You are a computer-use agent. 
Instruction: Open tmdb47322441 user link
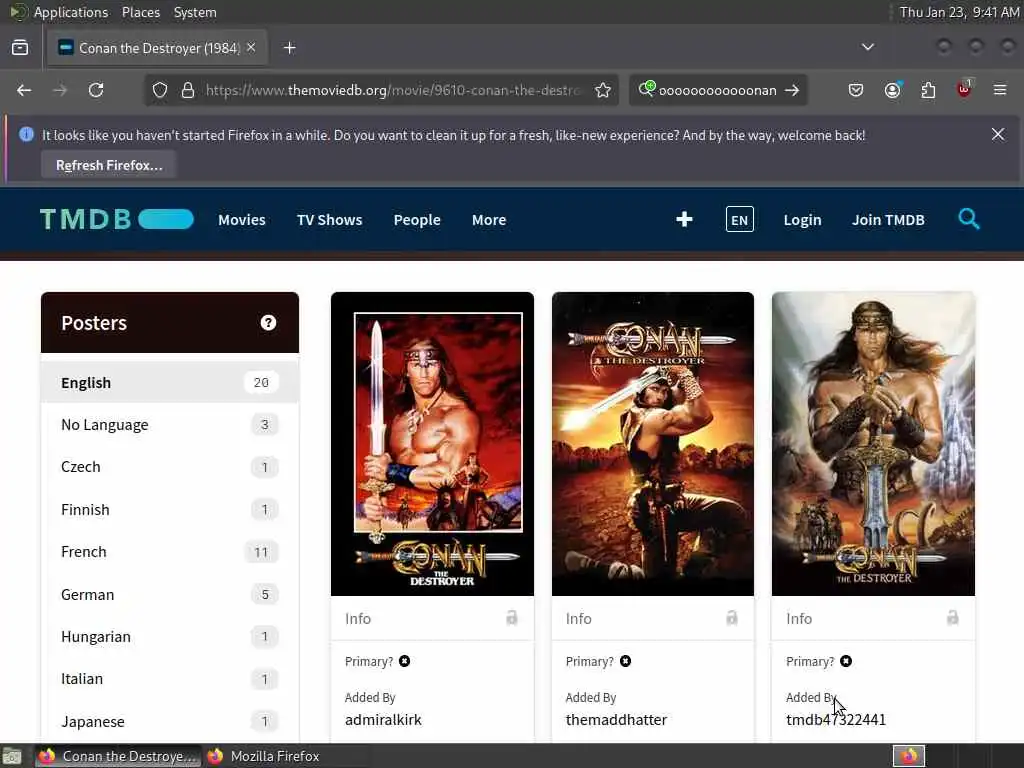[836, 720]
